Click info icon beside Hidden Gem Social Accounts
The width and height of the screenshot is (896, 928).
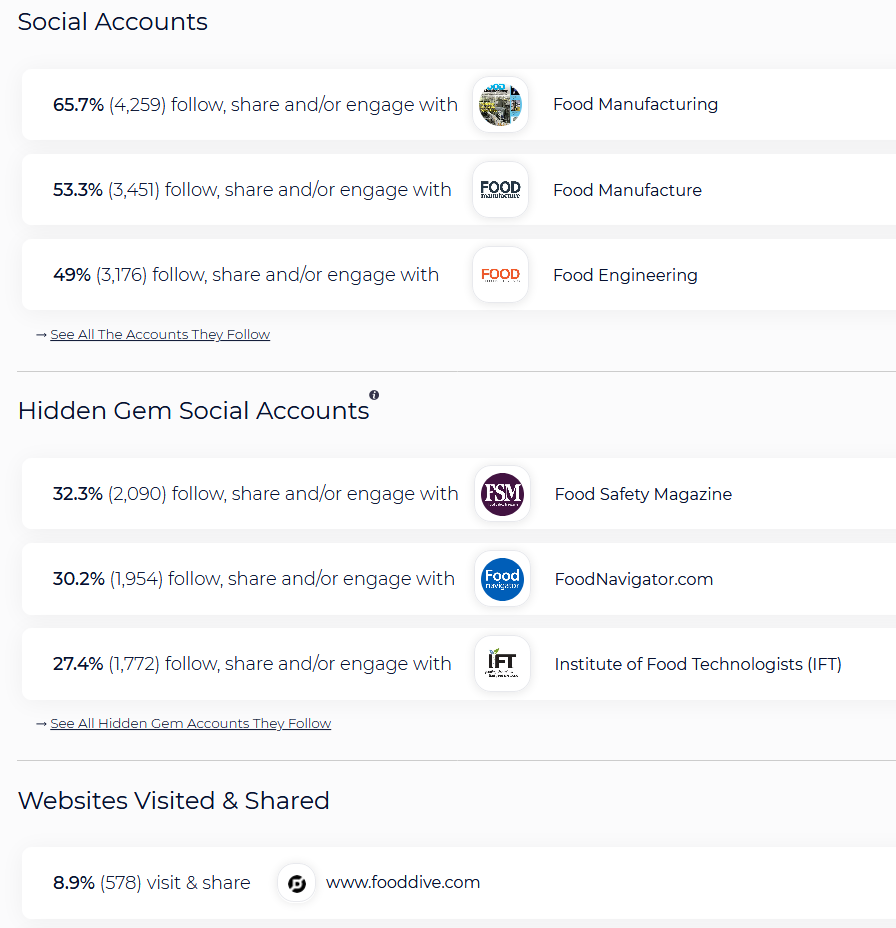coord(374,395)
